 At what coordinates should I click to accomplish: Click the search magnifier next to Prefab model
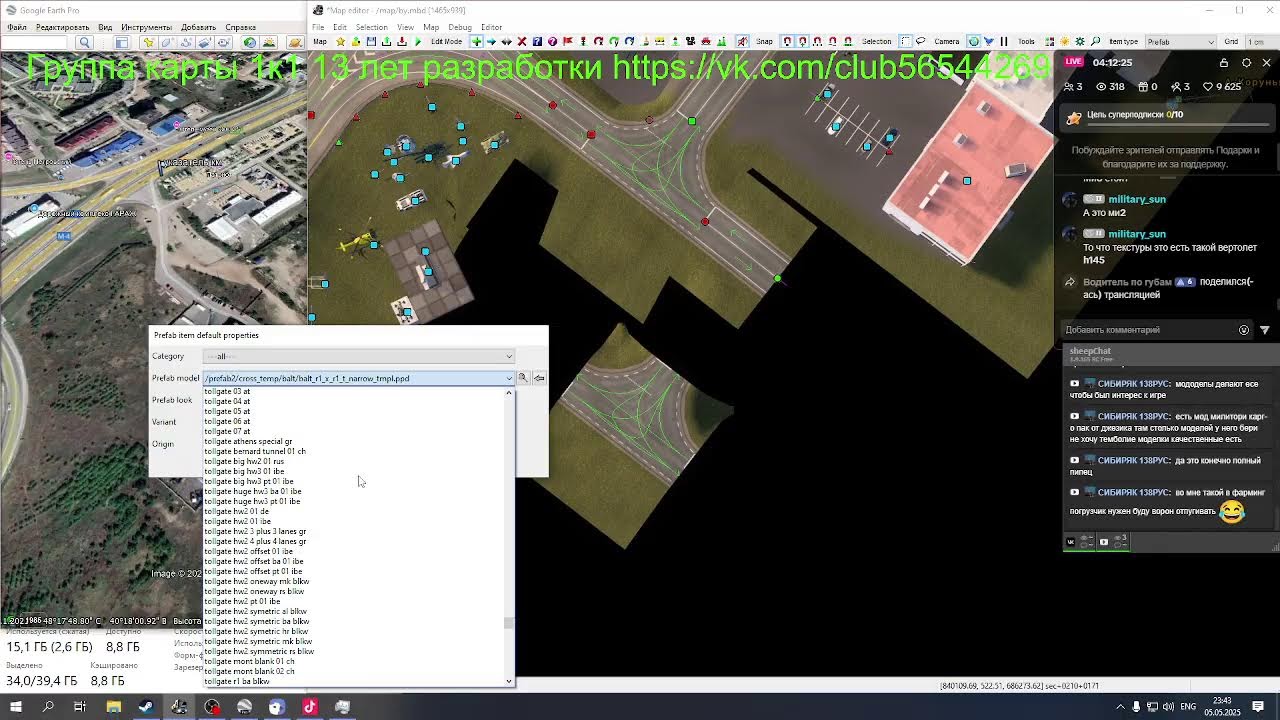[522, 378]
